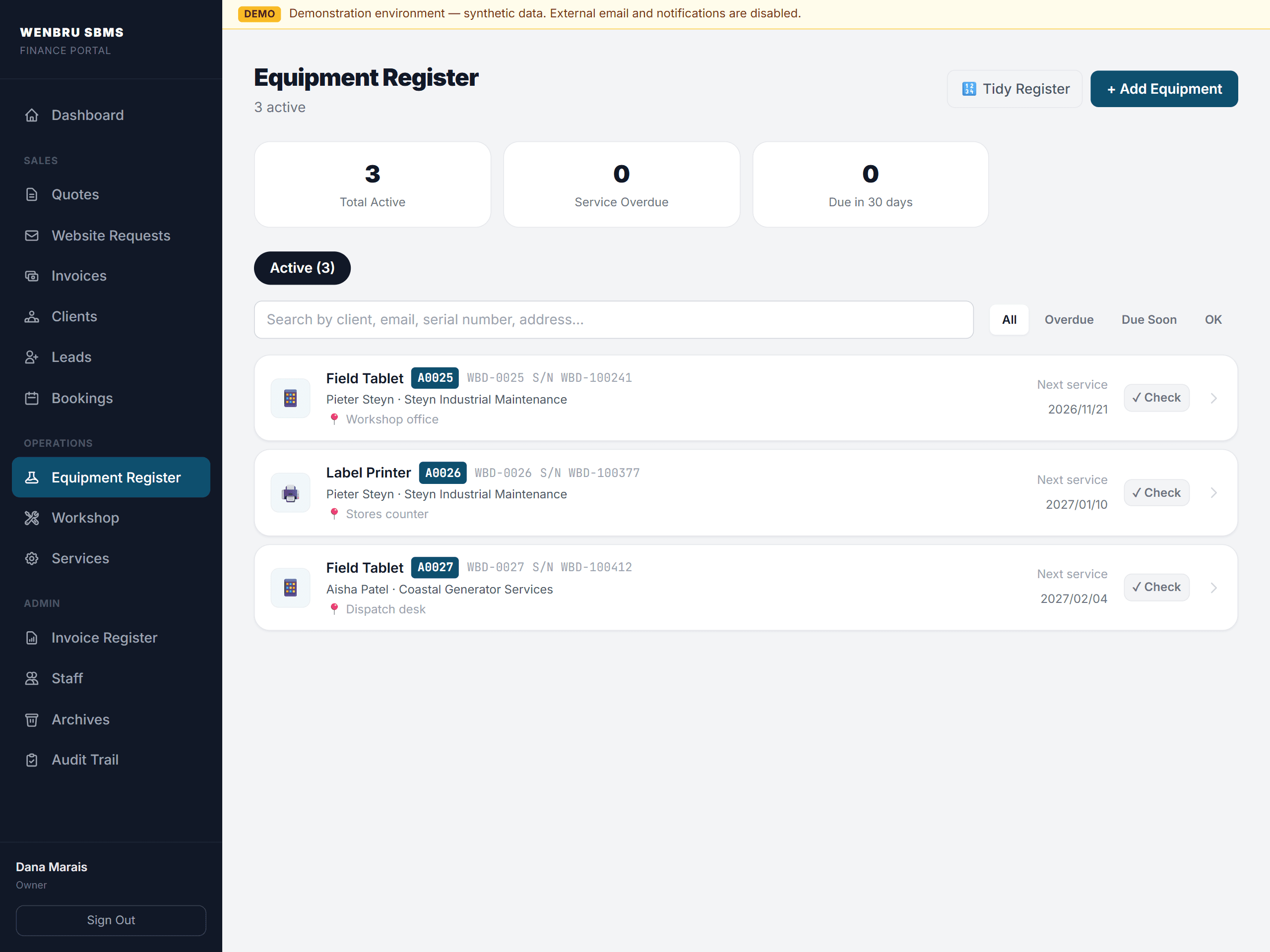Sign out of the finance portal
Screen dimensions: 1270x952
pos(111,920)
